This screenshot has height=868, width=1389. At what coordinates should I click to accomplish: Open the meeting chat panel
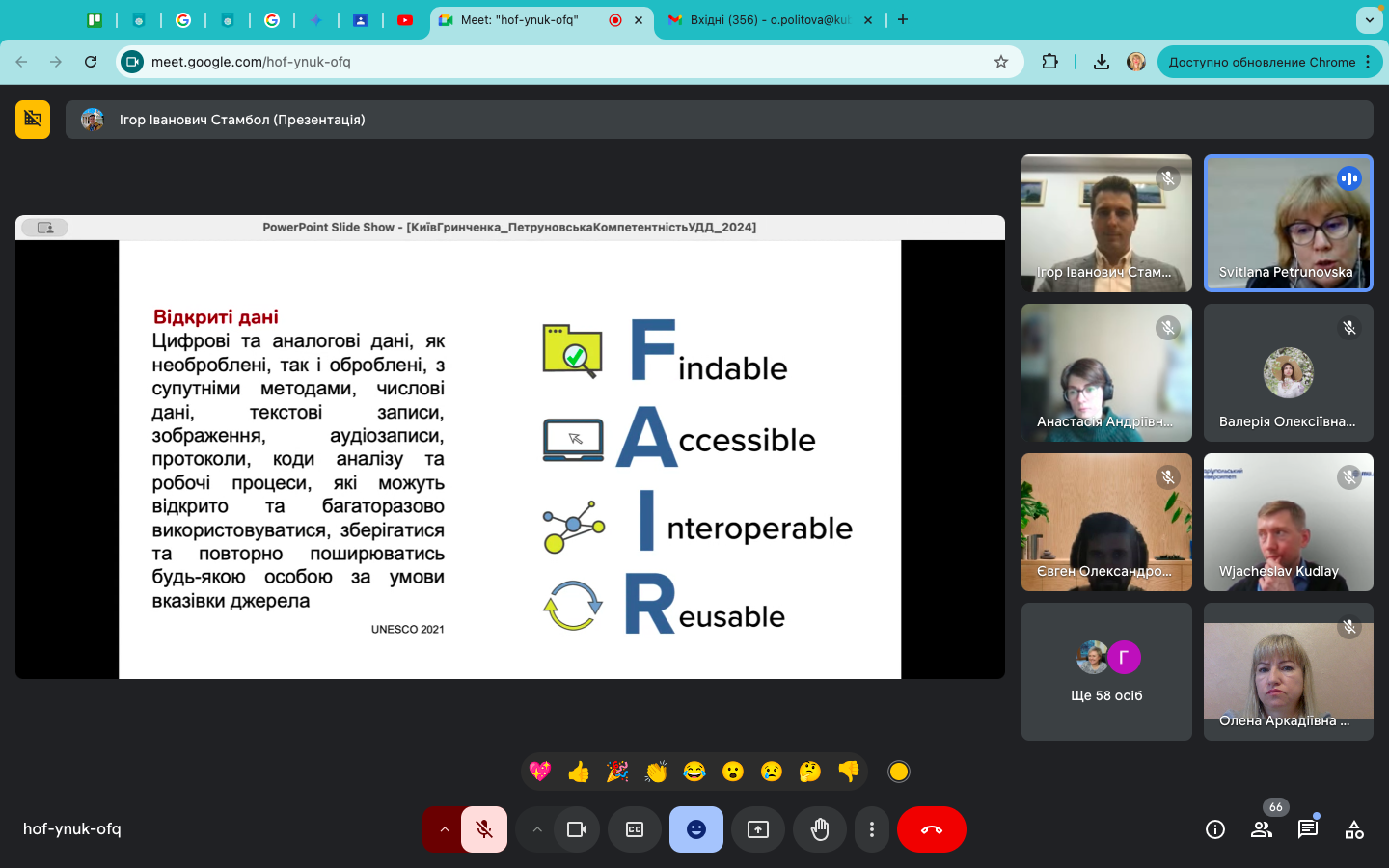click(1308, 829)
